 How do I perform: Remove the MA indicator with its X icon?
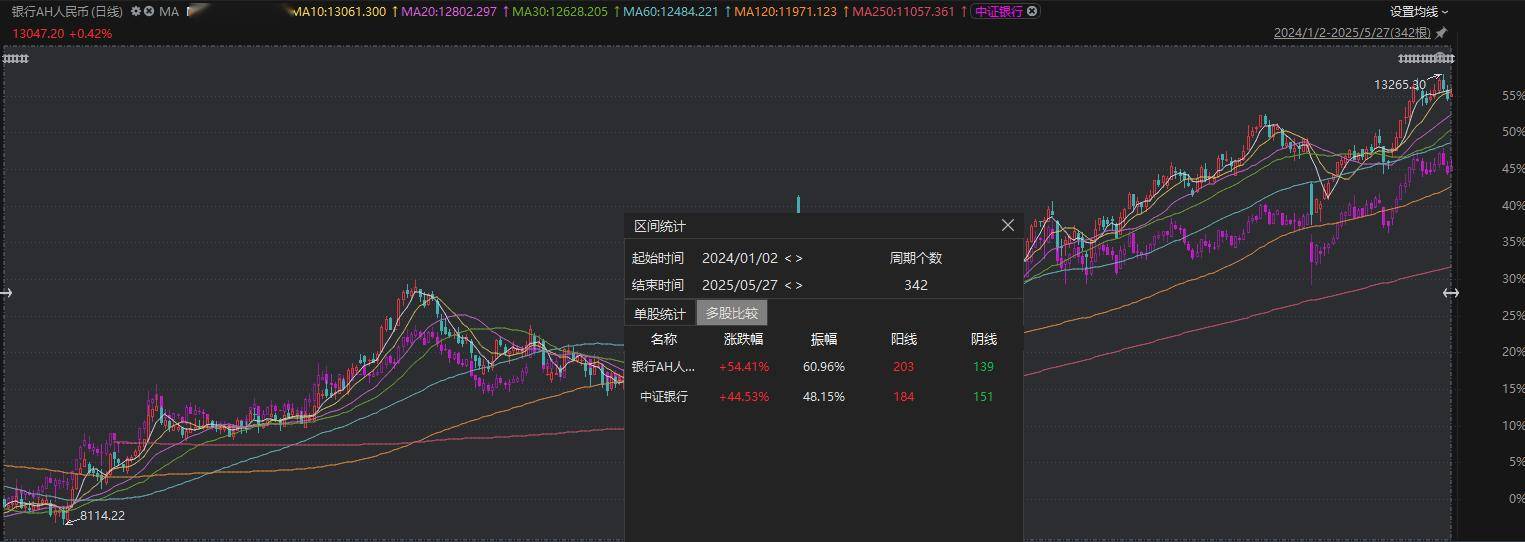pos(149,12)
